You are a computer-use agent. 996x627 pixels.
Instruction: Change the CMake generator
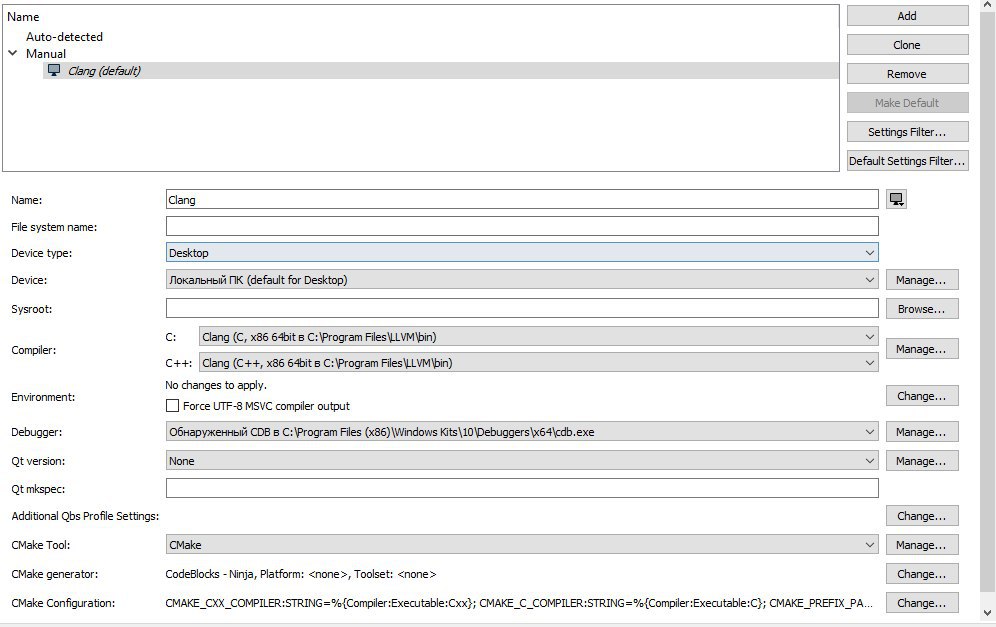pyautogui.click(x=922, y=574)
